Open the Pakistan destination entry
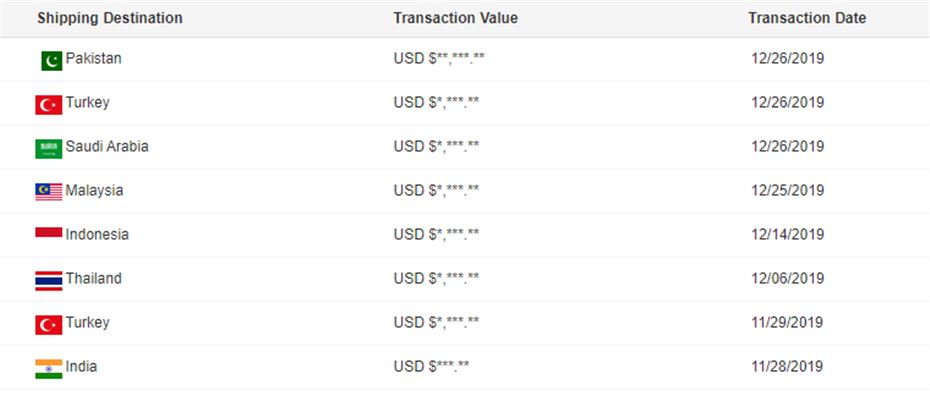Image resolution: width=930 pixels, height=401 pixels. [x=93, y=59]
